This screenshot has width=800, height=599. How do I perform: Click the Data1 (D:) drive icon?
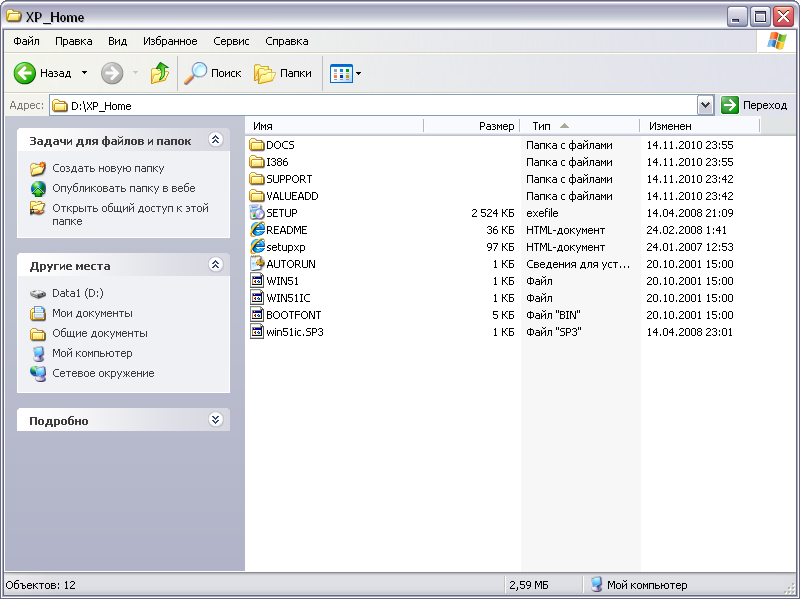pyautogui.click(x=38, y=293)
